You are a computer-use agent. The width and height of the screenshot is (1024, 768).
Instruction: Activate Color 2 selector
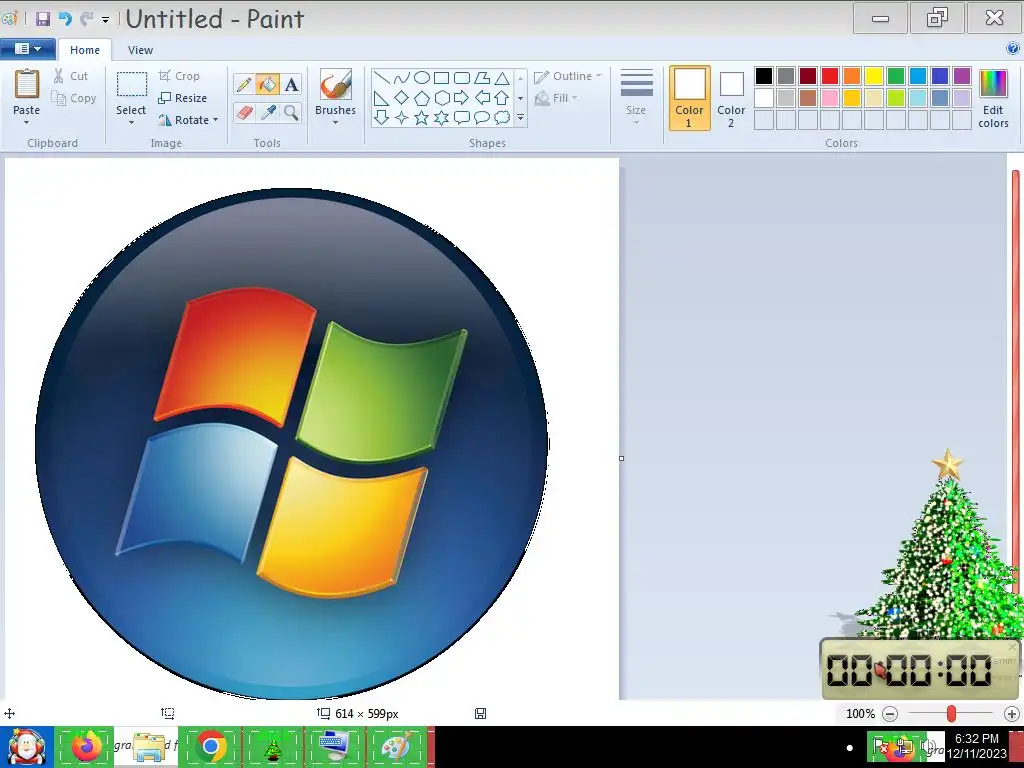click(731, 98)
